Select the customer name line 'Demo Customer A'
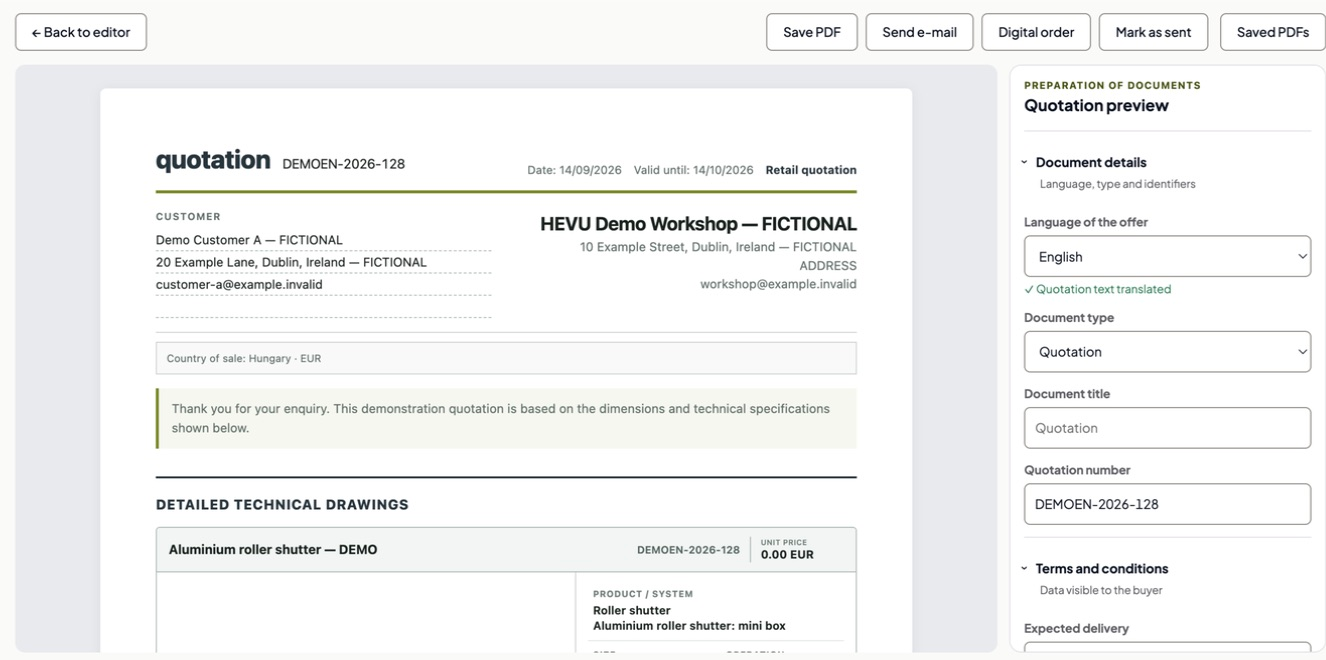The width and height of the screenshot is (1326, 660). point(249,240)
